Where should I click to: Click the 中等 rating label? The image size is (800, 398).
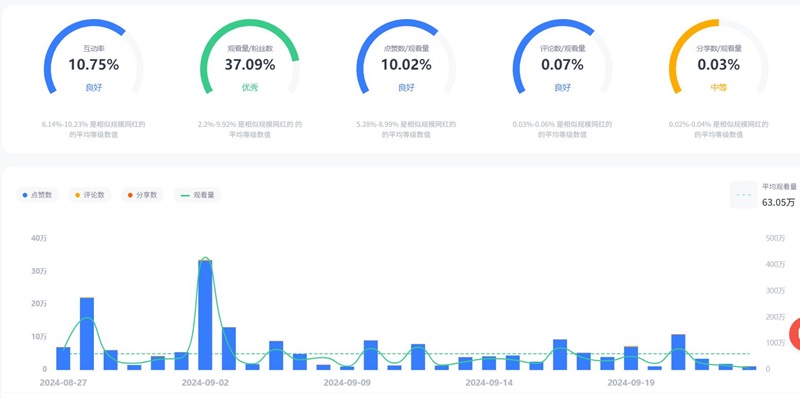click(x=718, y=87)
